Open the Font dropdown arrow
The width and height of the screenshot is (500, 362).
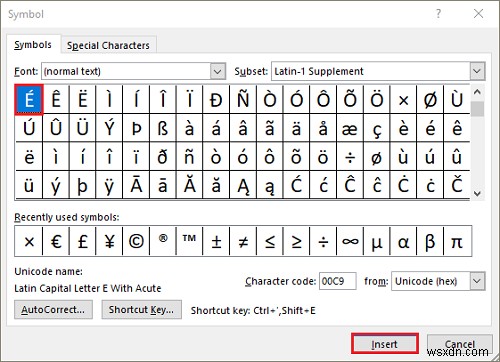click(x=218, y=71)
